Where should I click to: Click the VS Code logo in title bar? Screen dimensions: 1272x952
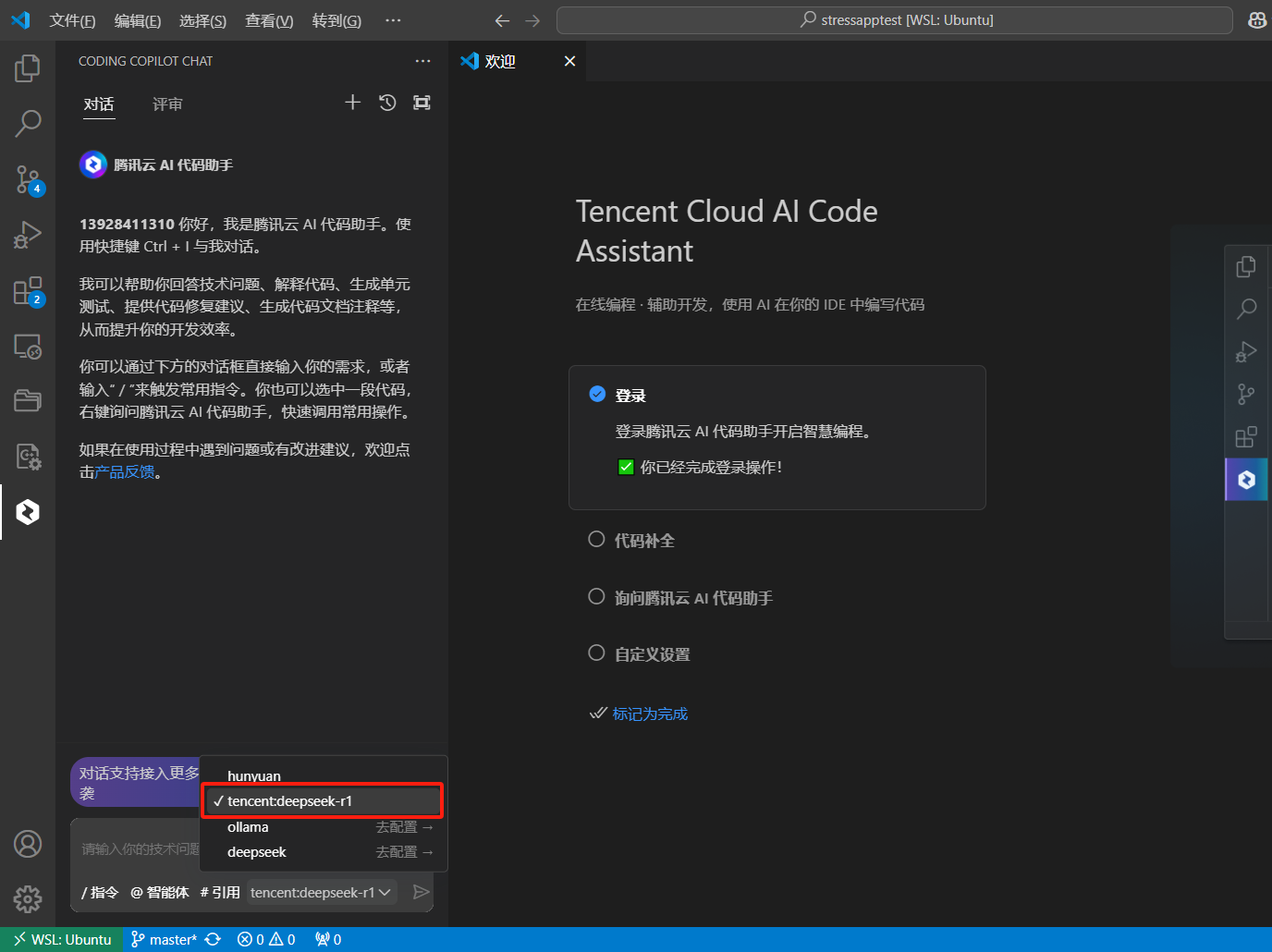click(x=20, y=20)
